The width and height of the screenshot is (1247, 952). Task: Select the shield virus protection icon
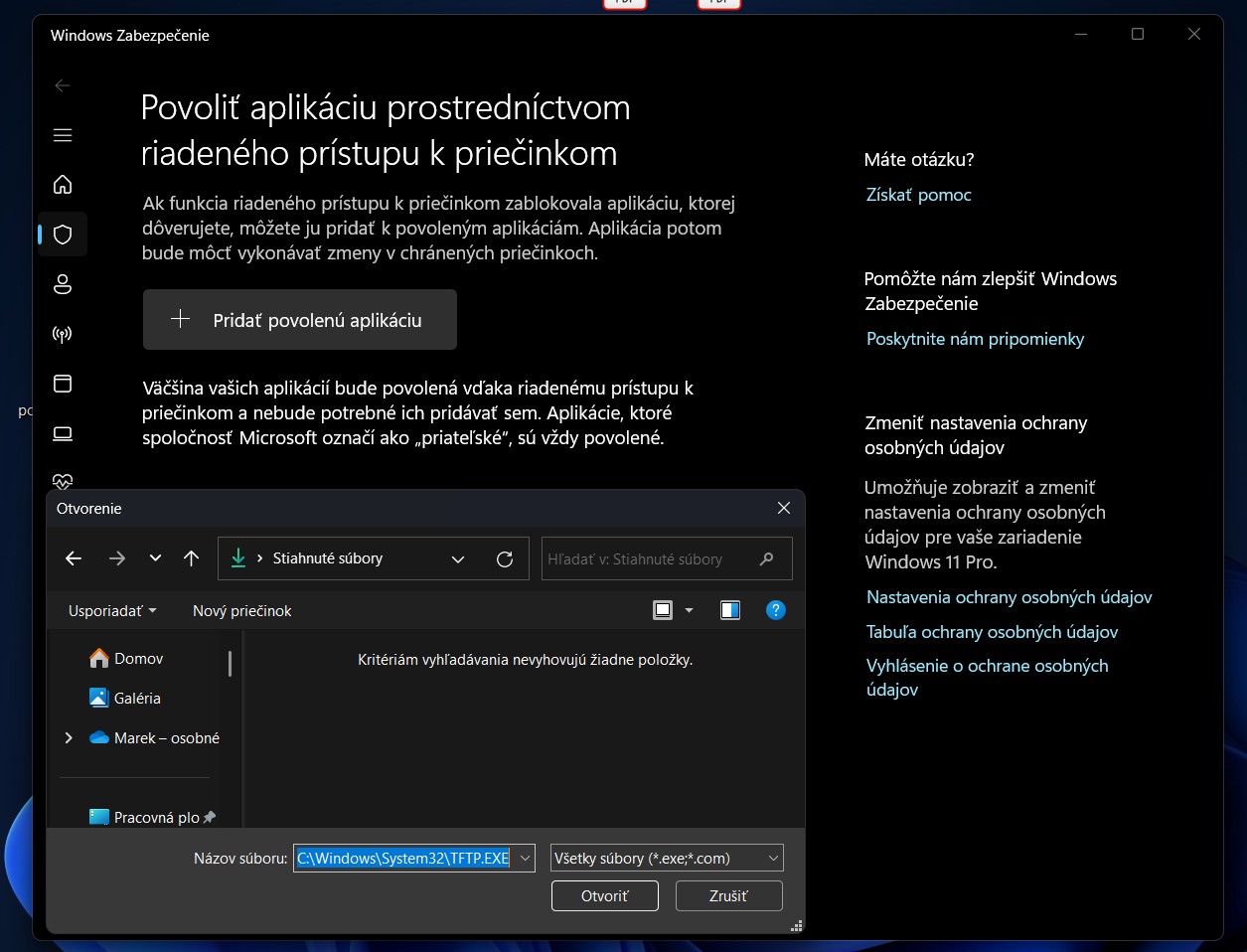pos(63,235)
